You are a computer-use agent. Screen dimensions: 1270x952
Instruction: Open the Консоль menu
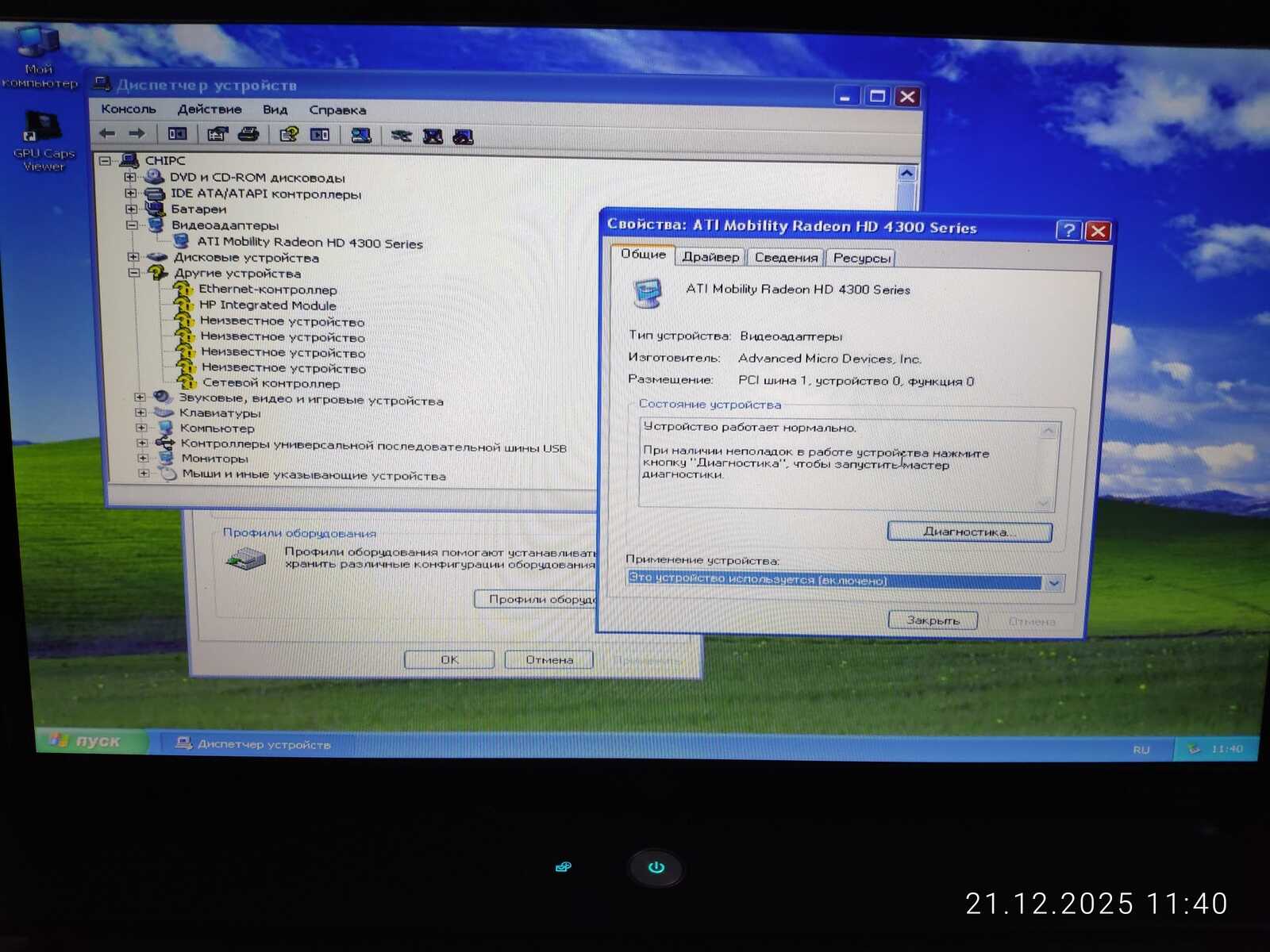[129, 109]
